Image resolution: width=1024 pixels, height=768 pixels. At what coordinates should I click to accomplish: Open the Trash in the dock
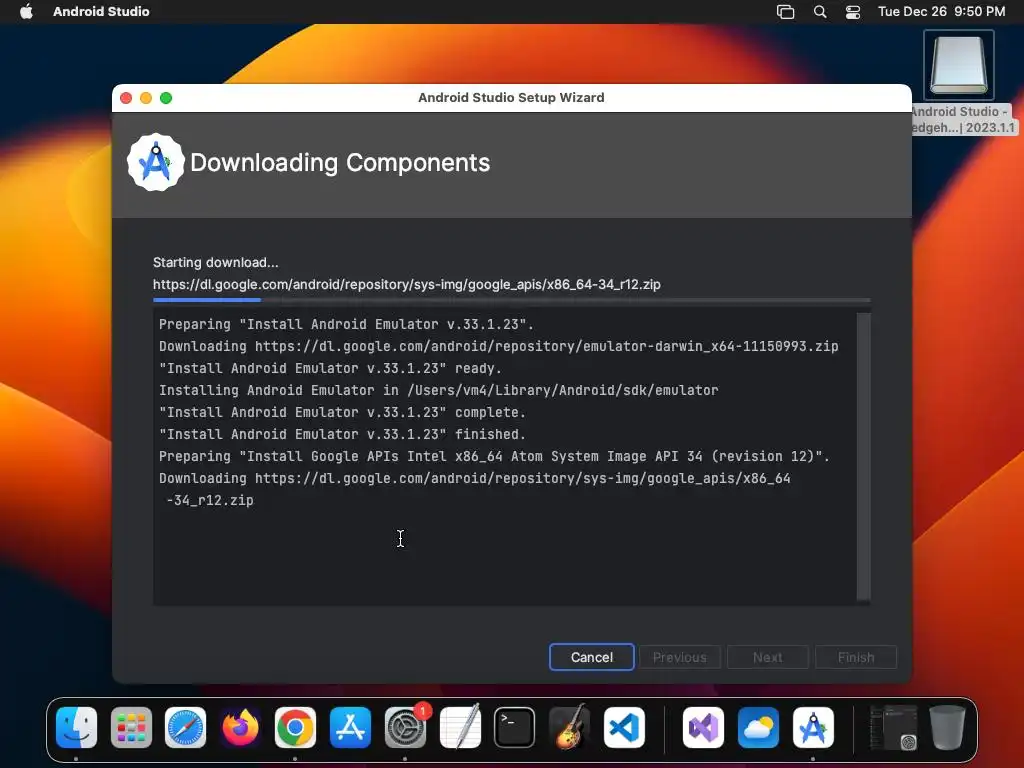click(948, 727)
